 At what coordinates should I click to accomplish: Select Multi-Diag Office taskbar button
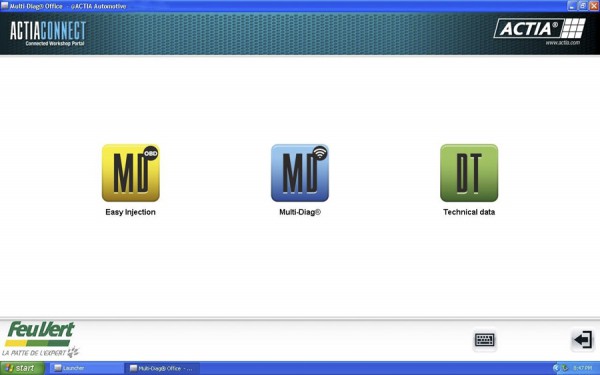[162, 368]
